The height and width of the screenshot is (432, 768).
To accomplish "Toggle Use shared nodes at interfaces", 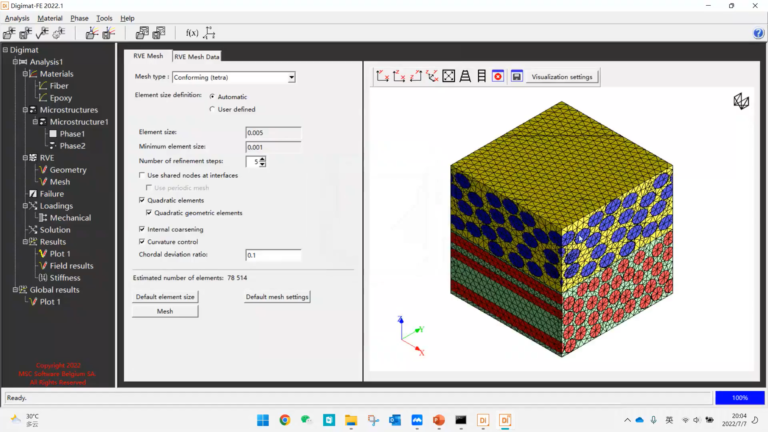I will tap(142, 175).
